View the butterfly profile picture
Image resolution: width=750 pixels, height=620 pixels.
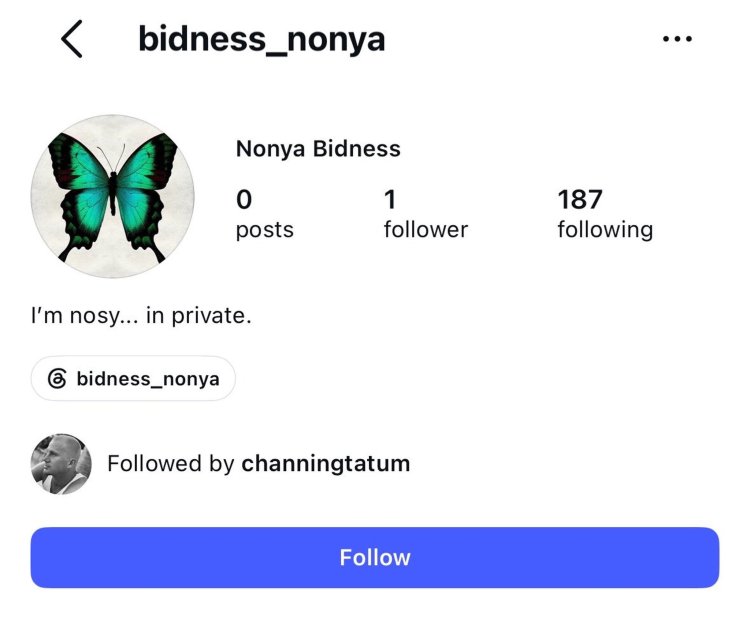(112, 196)
